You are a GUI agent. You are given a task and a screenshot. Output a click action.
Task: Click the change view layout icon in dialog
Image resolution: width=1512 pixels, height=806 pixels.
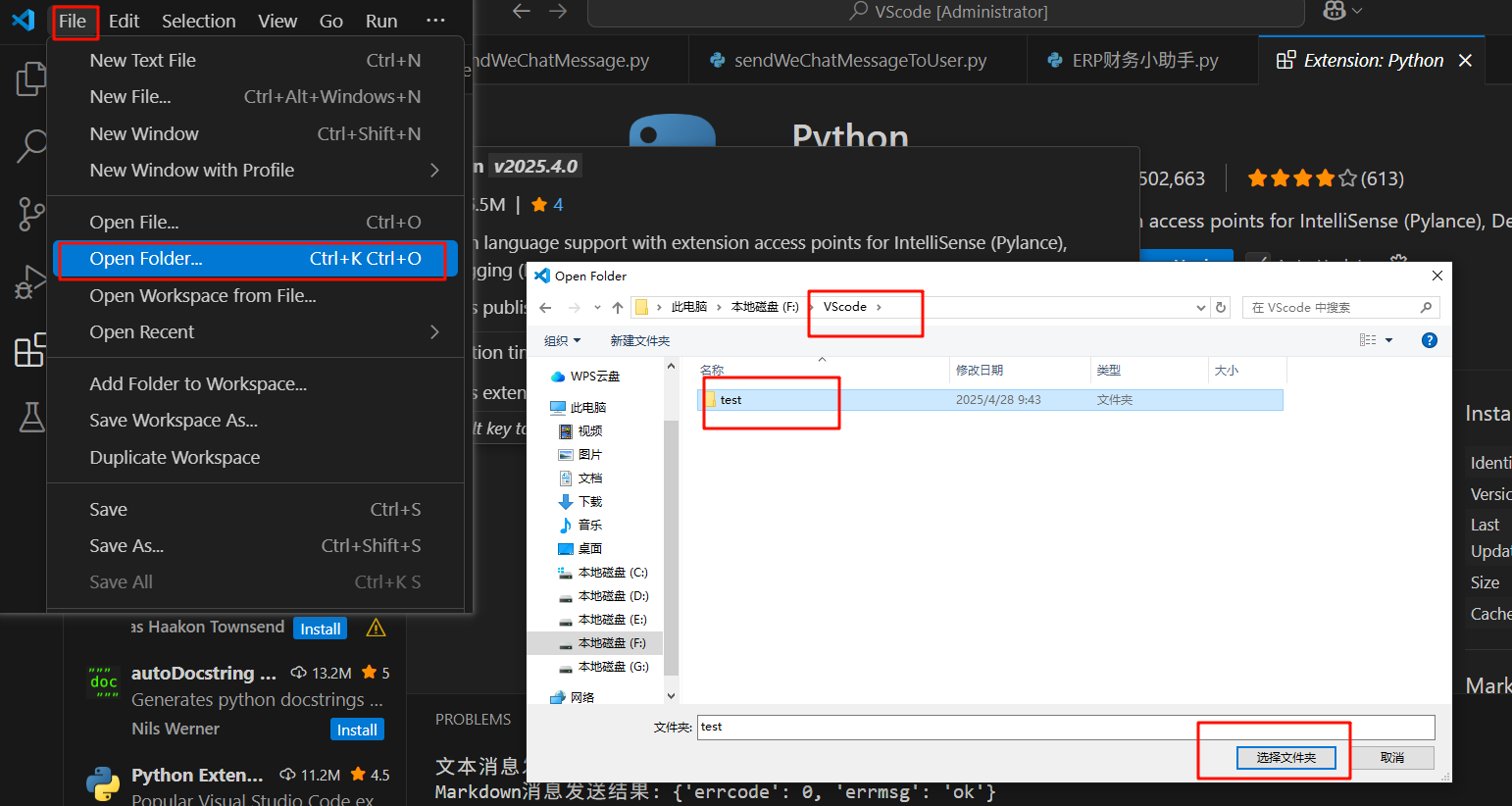point(1368,340)
